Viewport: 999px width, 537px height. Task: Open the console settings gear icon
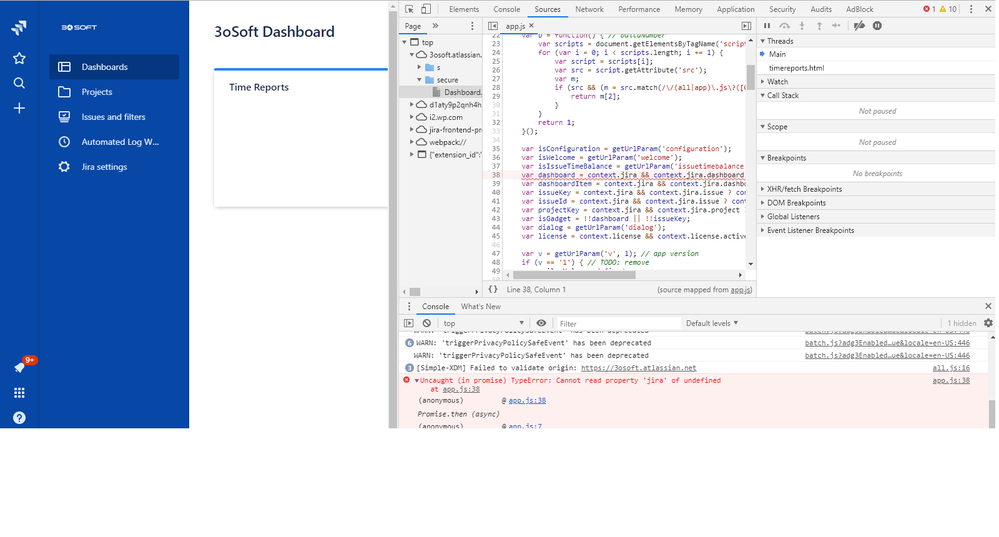[988, 323]
